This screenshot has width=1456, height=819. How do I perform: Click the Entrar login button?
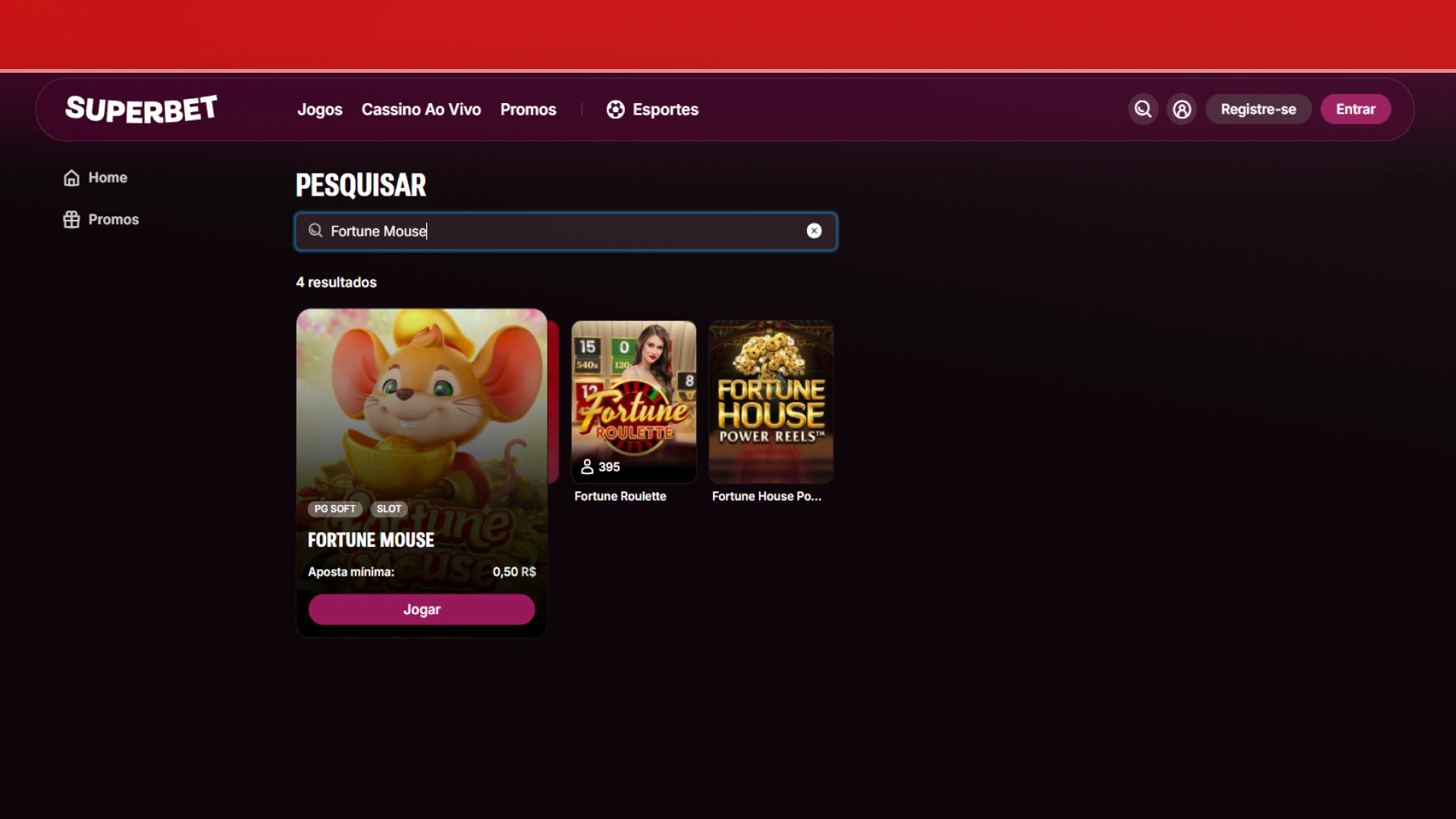pos(1355,109)
